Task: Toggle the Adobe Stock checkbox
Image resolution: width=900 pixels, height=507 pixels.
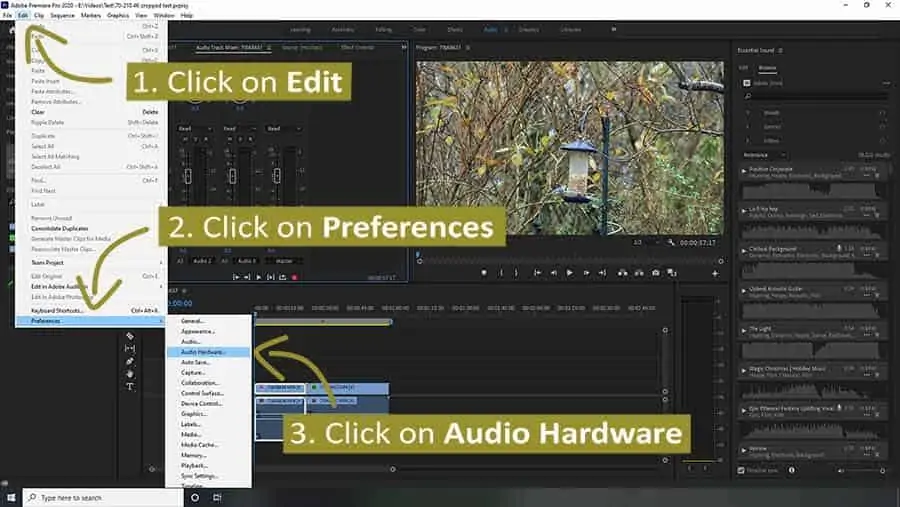Action: point(747,83)
